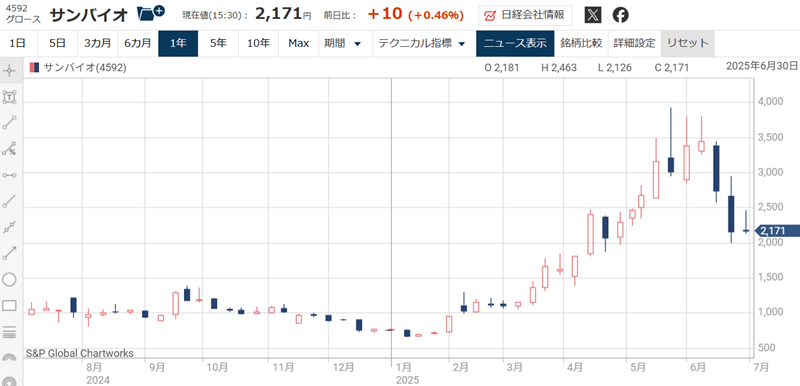This screenshot has width=800, height=386.
Task: Click the 4,000 price axis label
Action: pos(769,102)
